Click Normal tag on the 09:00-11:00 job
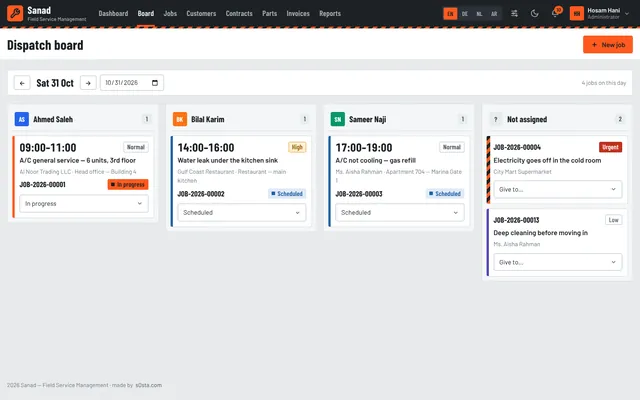Screen dimensions: 640x400 (x=136, y=147)
